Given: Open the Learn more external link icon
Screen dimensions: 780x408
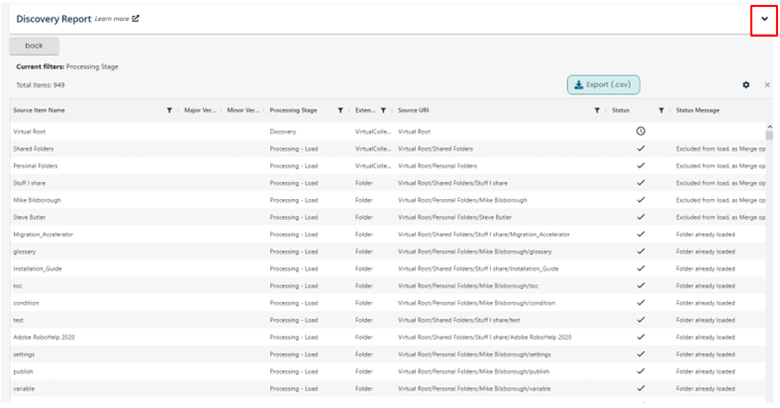Looking at the screenshot, I should coord(136,19).
